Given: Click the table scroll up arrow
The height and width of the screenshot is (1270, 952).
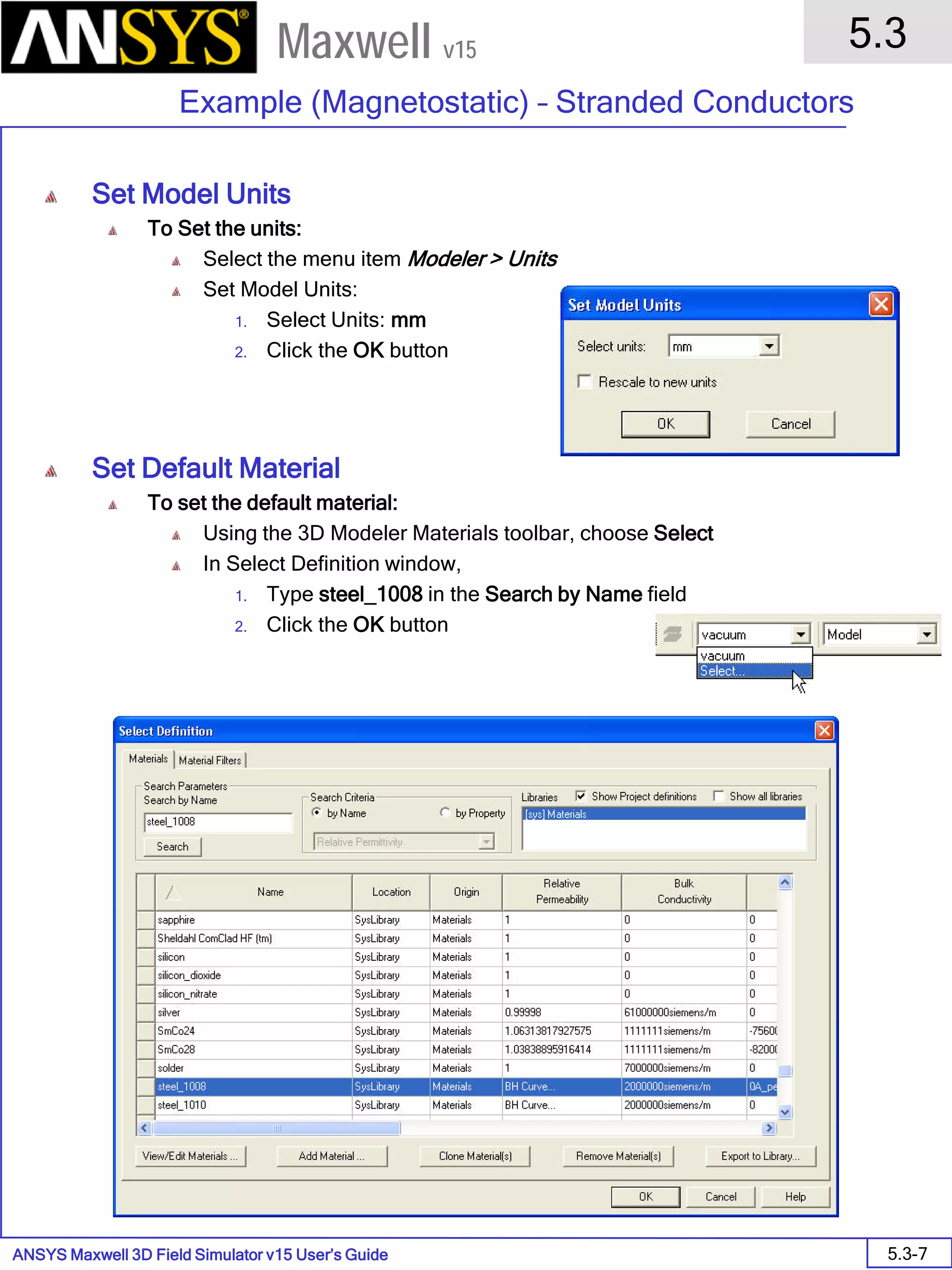Looking at the screenshot, I should [785, 883].
